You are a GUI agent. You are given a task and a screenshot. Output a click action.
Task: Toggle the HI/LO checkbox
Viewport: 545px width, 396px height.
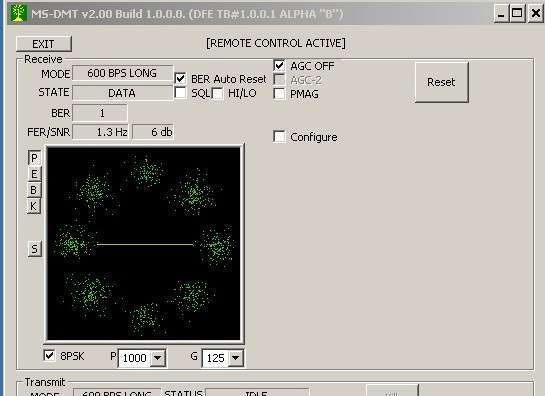coord(218,94)
